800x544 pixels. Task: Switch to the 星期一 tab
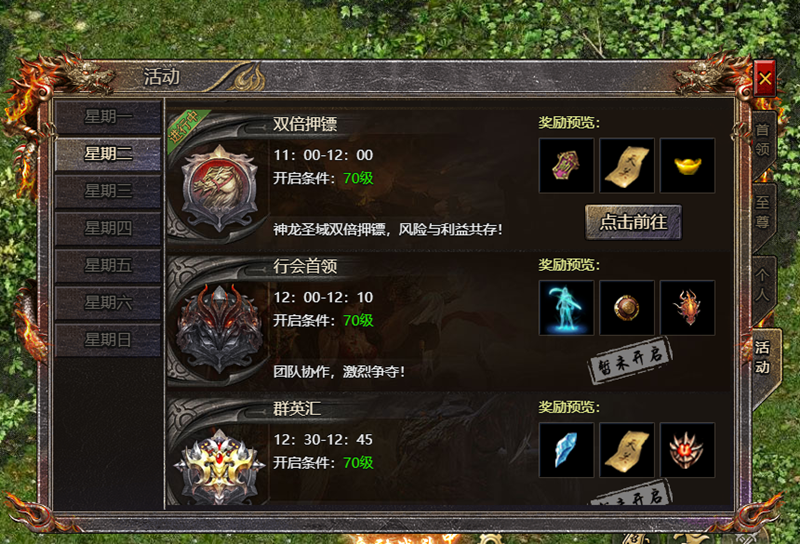click(x=108, y=117)
